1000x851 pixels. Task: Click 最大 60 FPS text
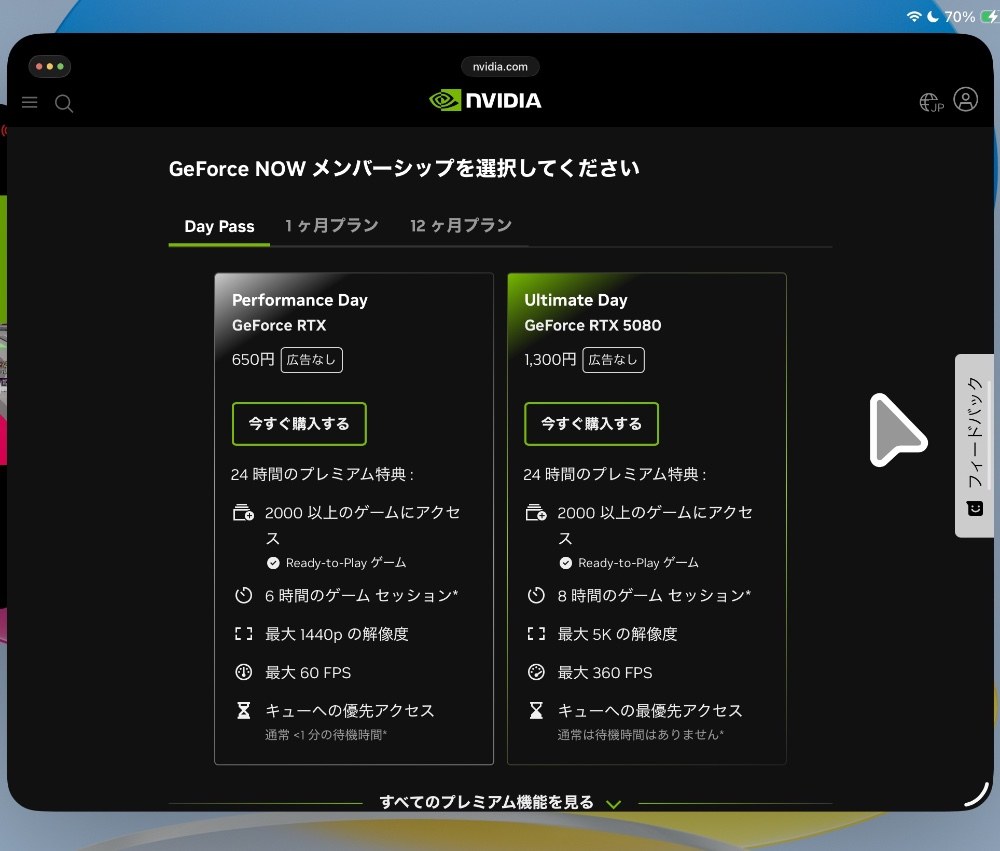tap(308, 672)
